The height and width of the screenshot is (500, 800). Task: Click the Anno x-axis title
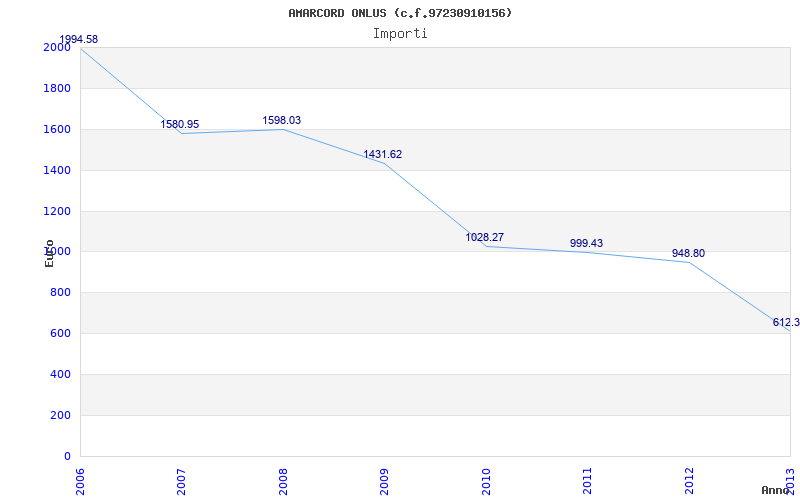pos(776,490)
